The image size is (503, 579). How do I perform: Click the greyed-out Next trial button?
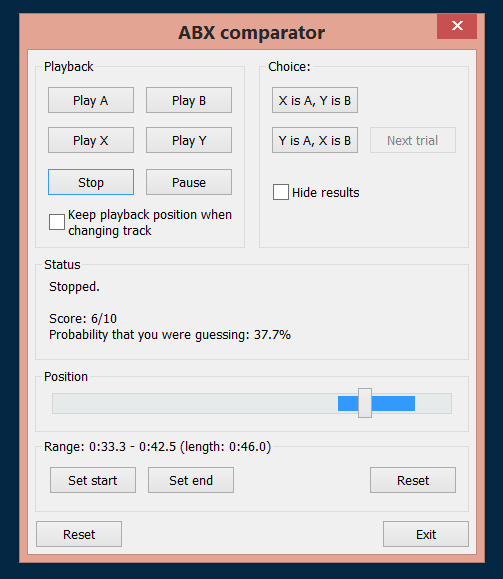coord(413,140)
